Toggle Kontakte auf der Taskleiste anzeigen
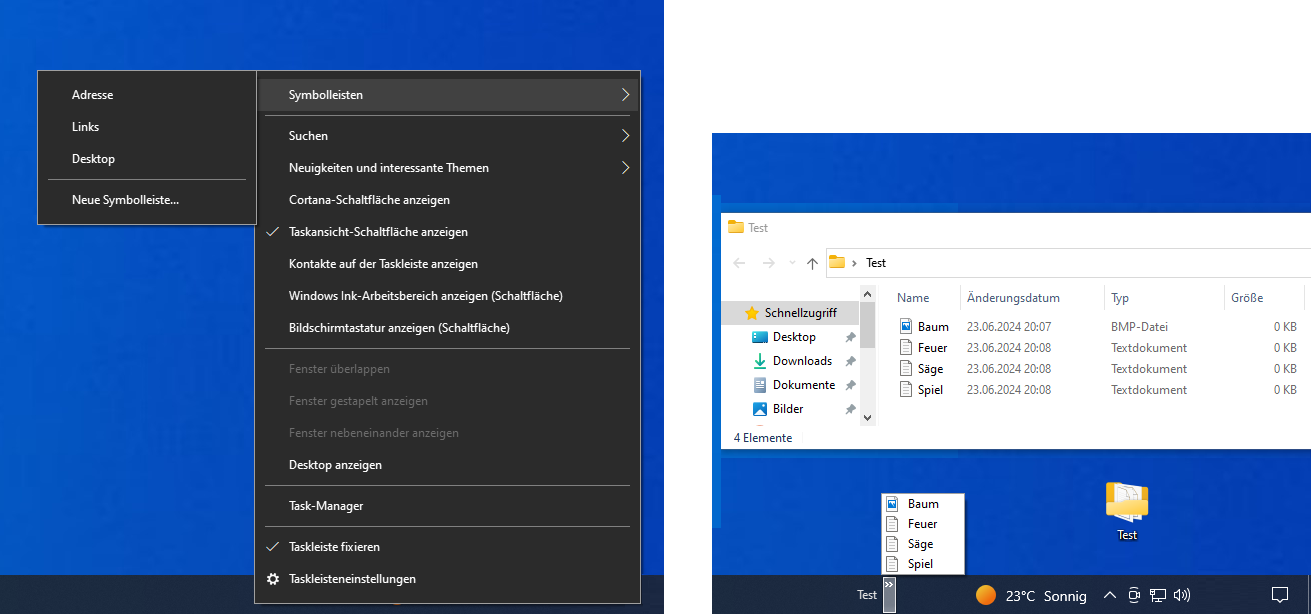 448,264
